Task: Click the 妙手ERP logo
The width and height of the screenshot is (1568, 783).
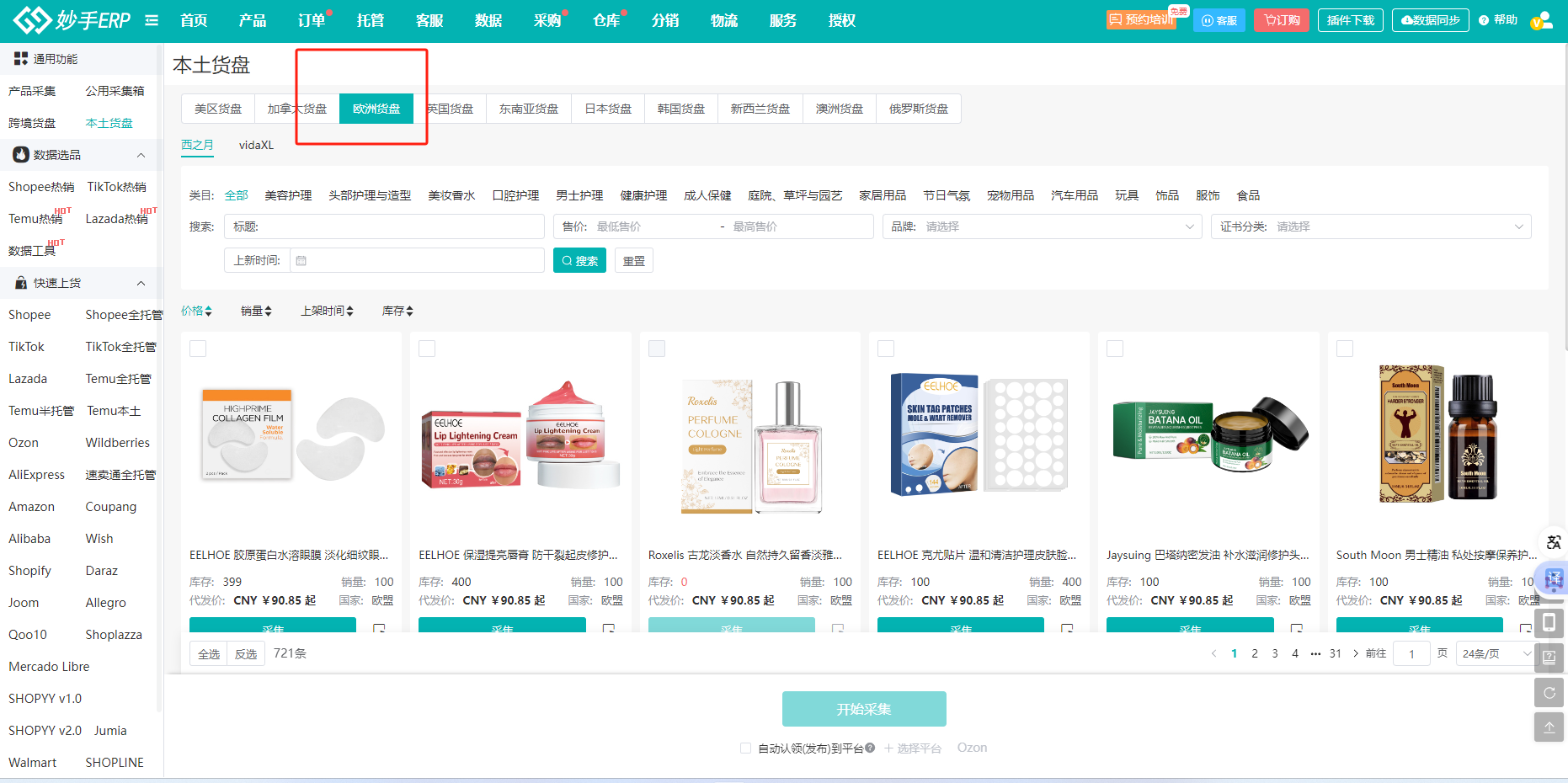Action: (72, 20)
